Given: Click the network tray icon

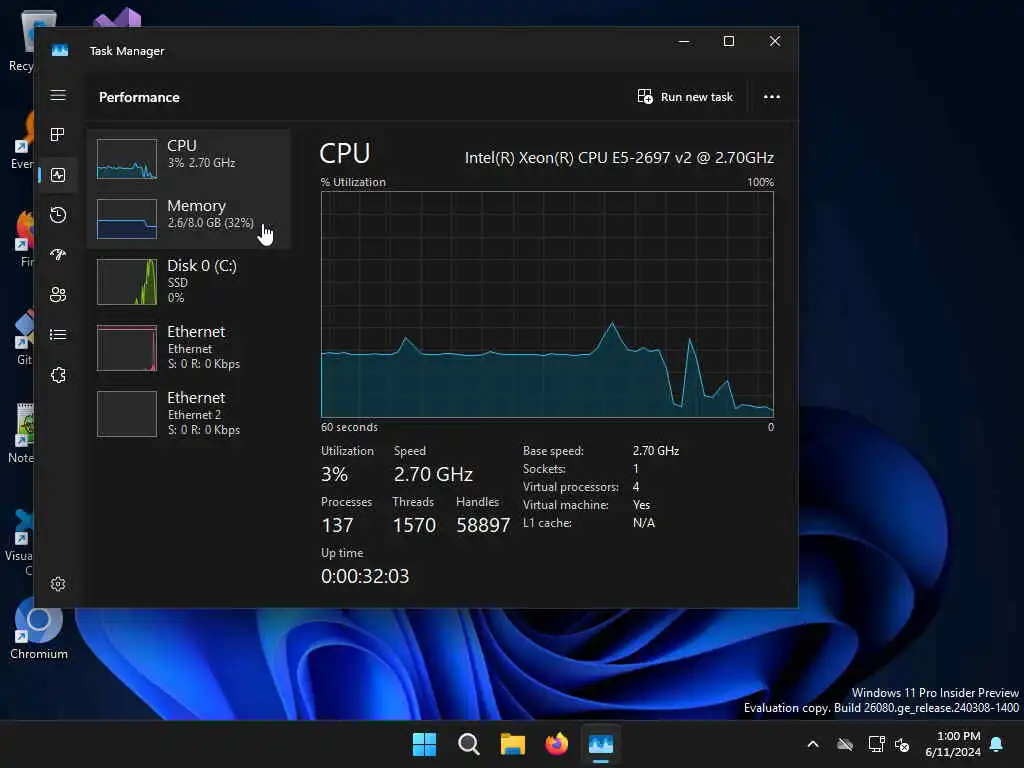Looking at the screenshot, I should click(876, 744).
